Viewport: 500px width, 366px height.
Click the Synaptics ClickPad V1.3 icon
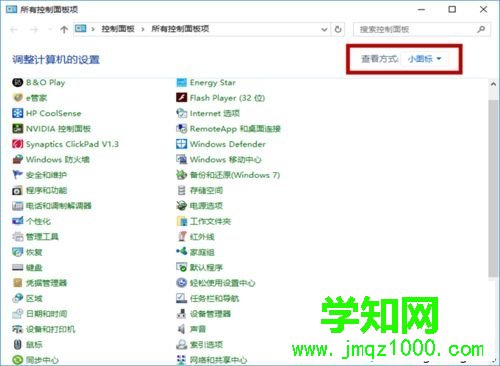[17, 144]
